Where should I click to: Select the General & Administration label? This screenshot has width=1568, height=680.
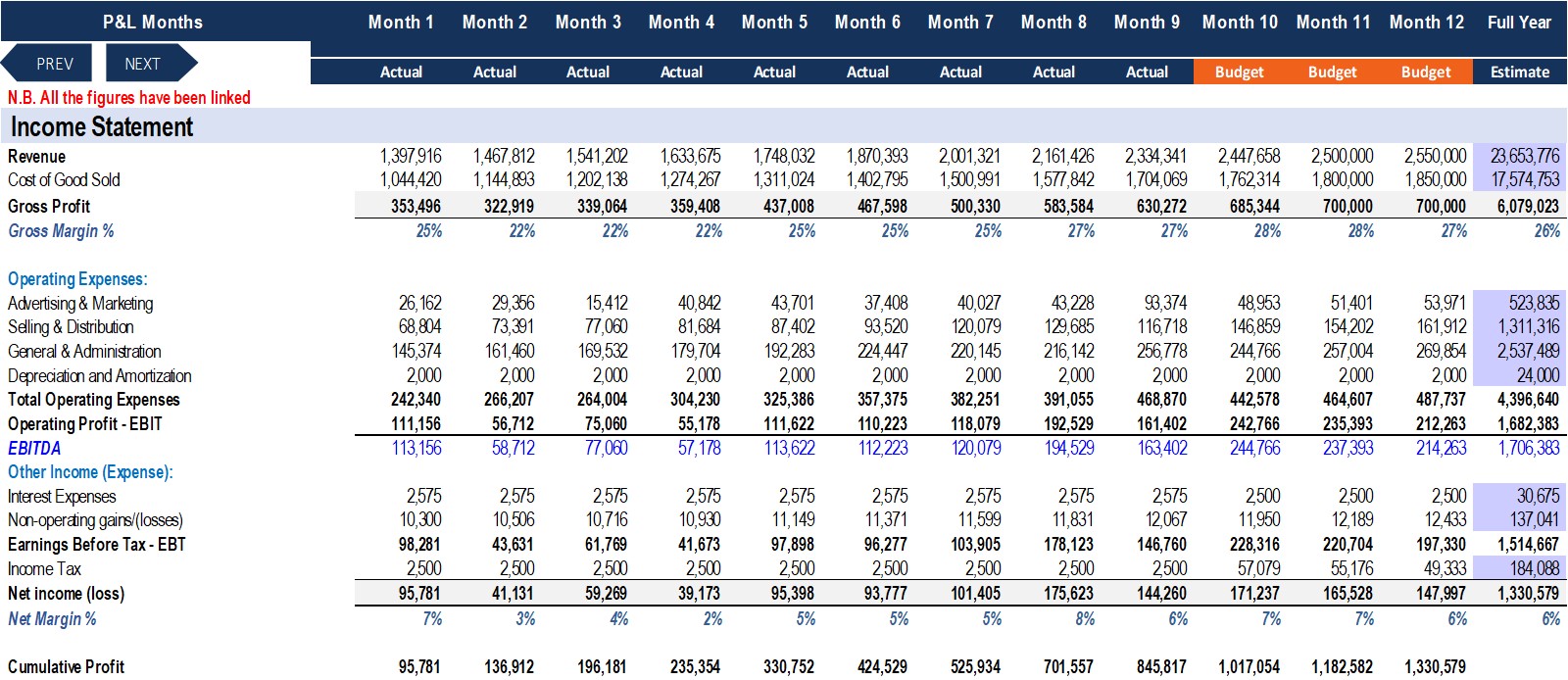coord(84,352)
